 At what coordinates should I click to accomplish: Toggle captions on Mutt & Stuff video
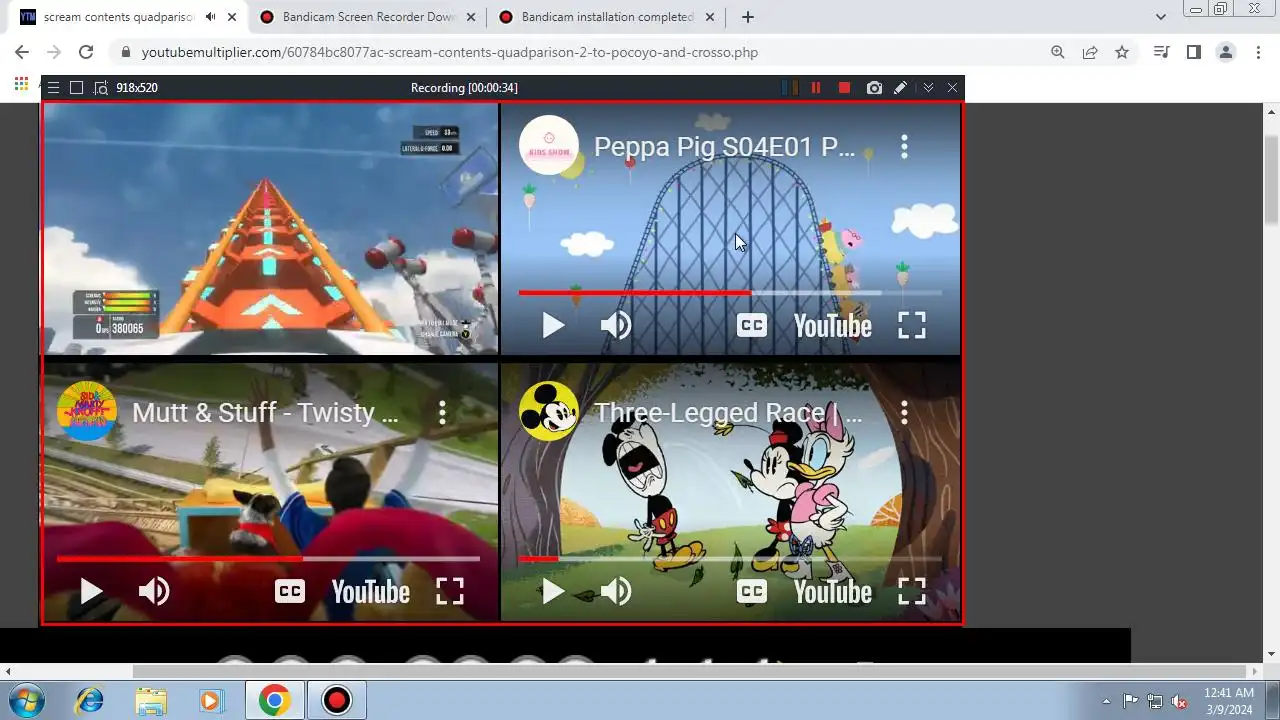[290, 591]
